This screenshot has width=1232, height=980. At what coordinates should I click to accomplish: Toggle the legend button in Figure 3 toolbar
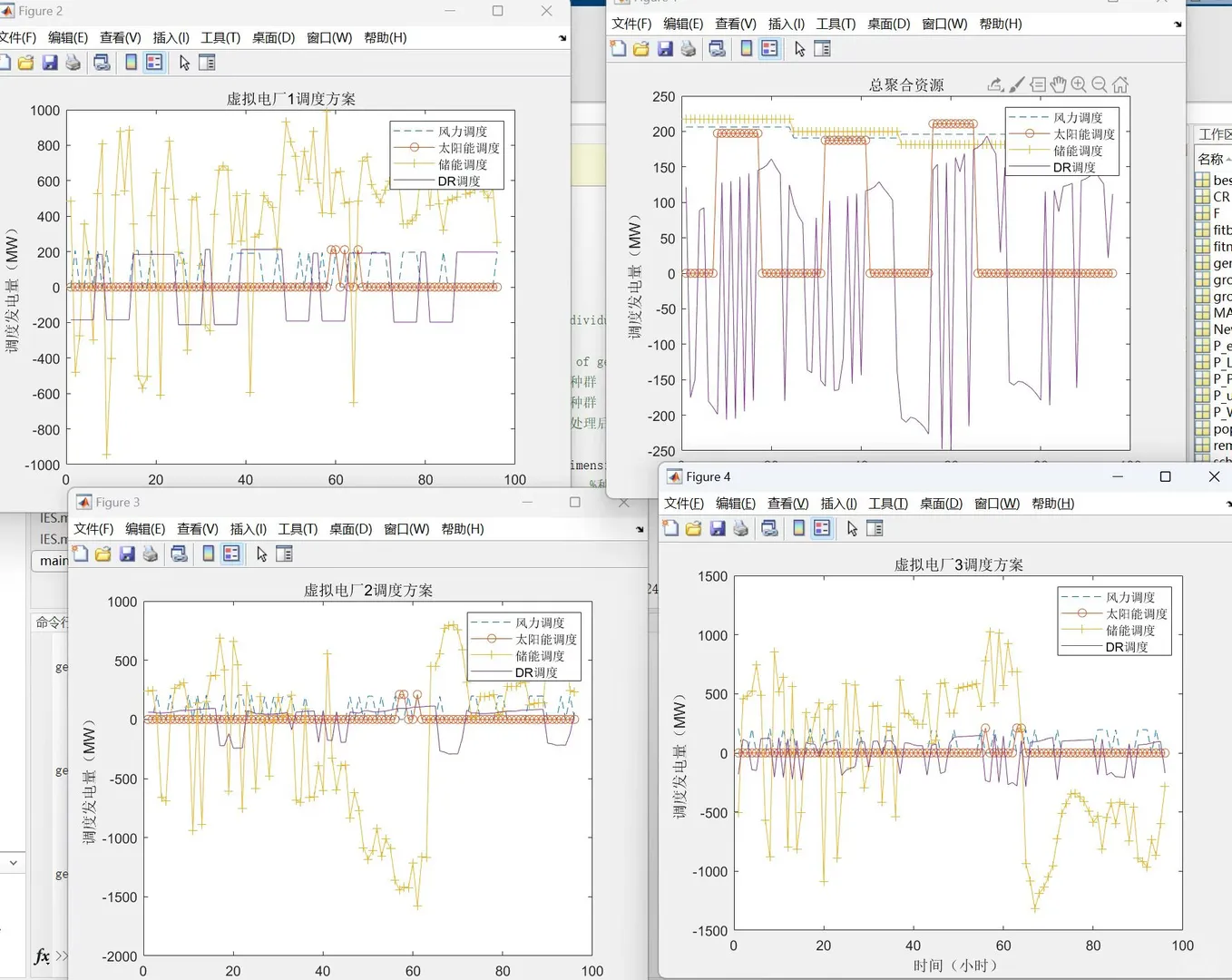[231, 554]
